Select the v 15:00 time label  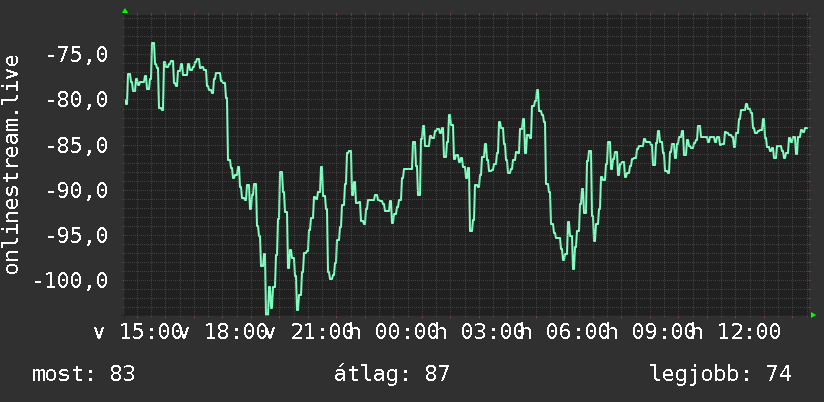coord(138,332)
